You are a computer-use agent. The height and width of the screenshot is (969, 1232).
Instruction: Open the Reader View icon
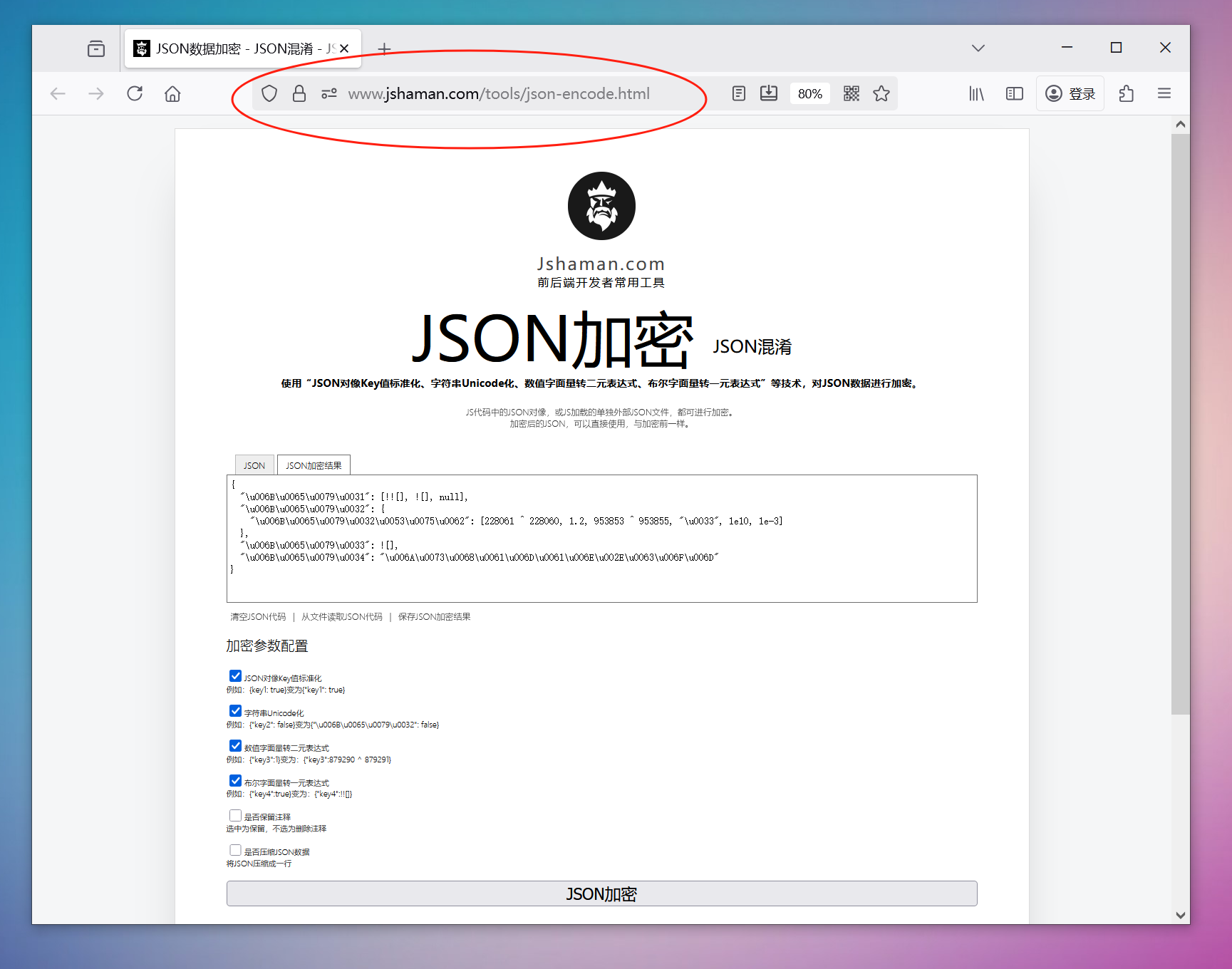click(738, 93)
